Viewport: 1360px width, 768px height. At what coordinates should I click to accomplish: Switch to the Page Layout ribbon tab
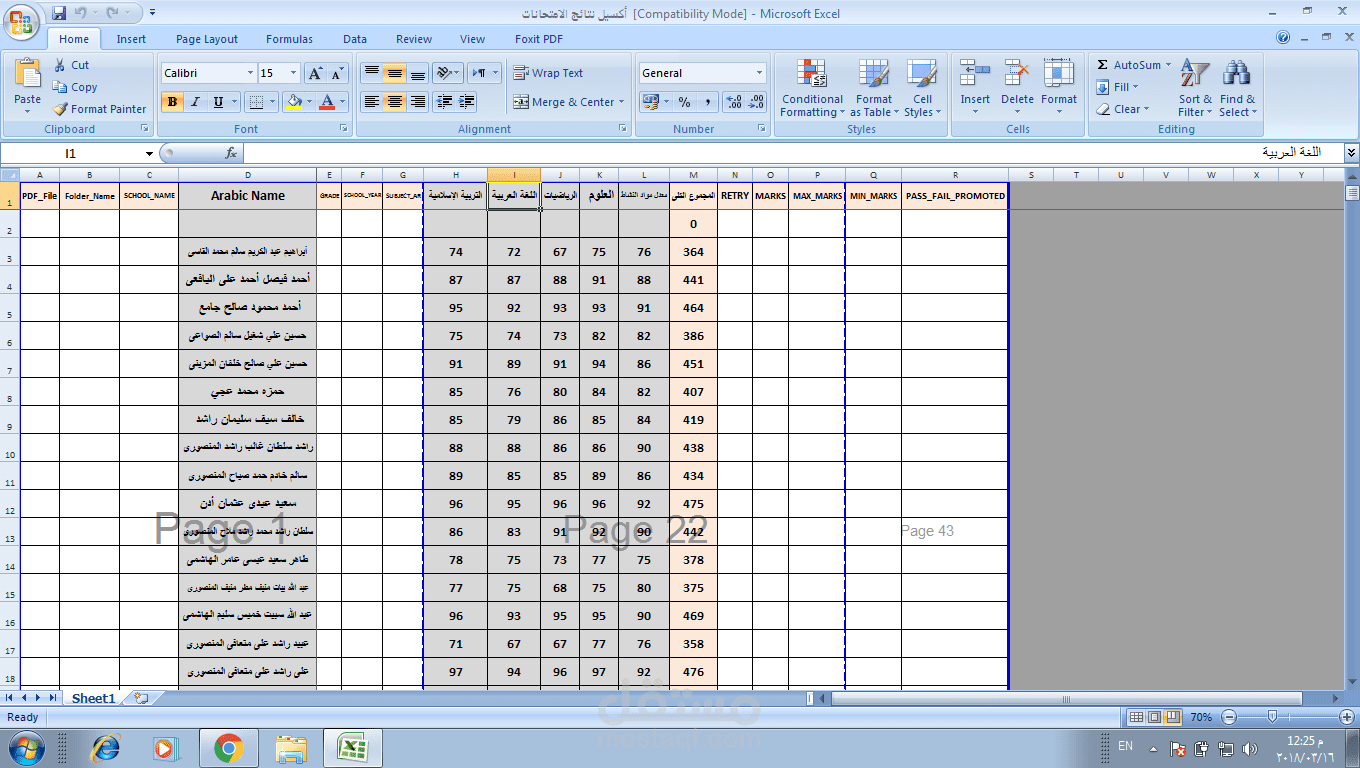(207, 39)
